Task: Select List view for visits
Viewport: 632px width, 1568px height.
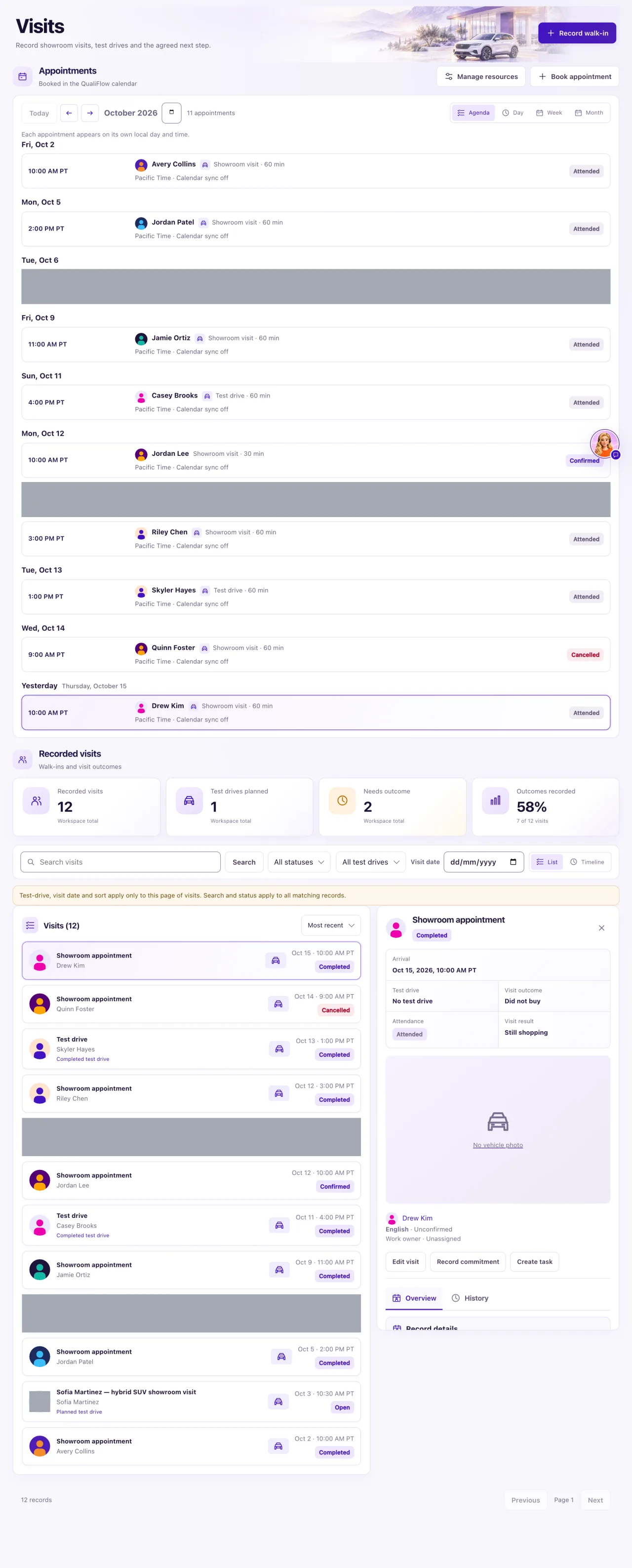Action: 547,862
